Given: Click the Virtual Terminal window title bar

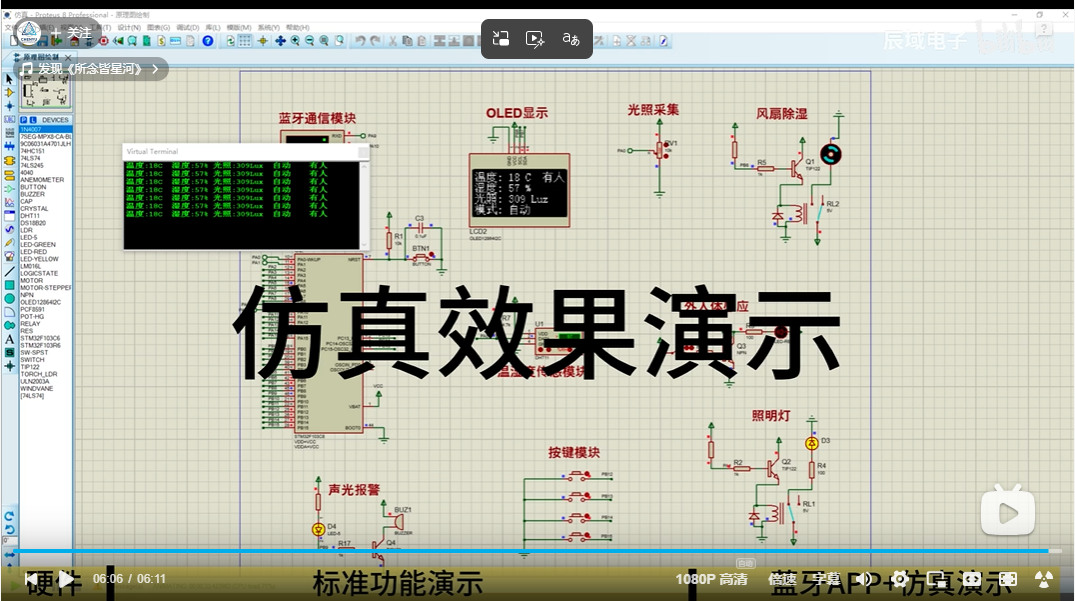Looking at the screenshot, I should [247, 151].
